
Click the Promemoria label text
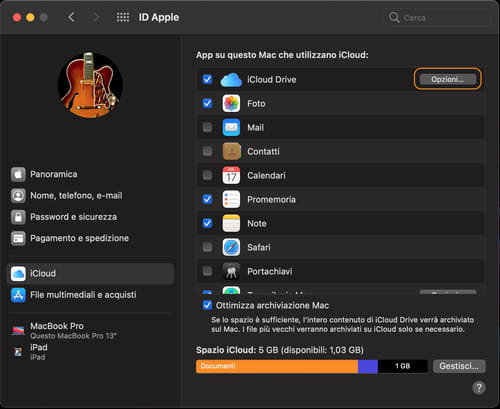point(271,199)
